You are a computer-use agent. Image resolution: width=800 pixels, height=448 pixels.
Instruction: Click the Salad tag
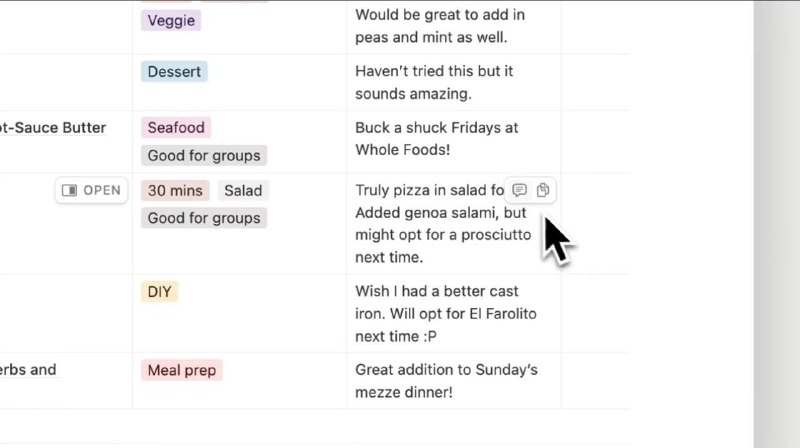(x=243, y=190)
